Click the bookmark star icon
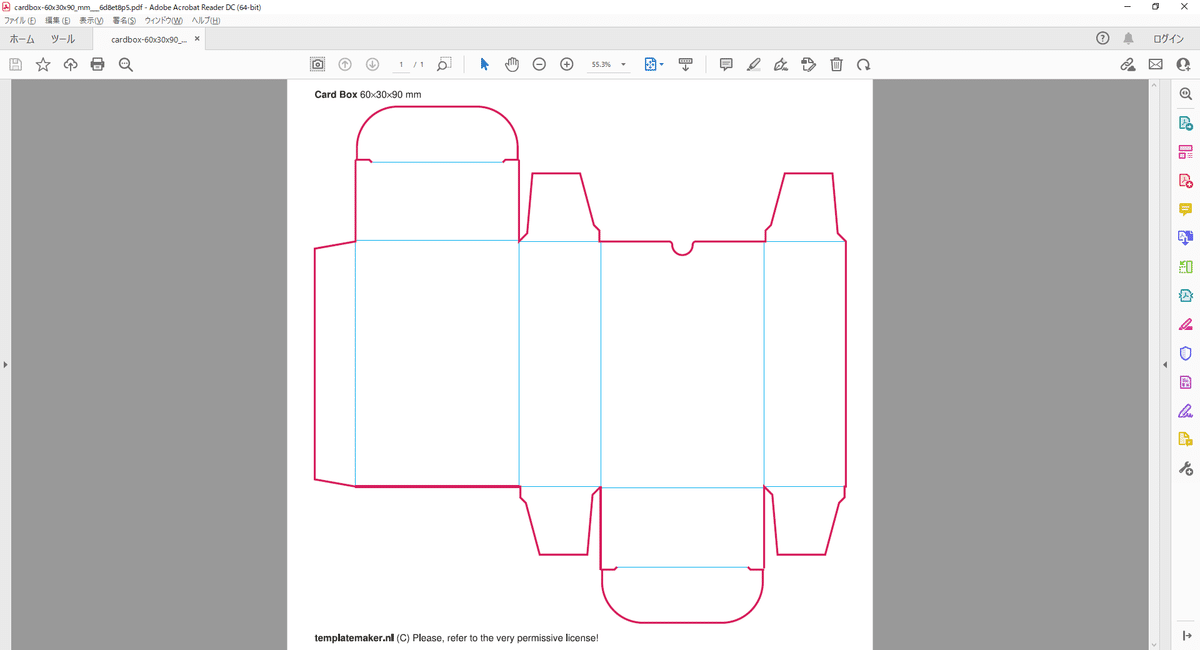This screenshot has height=650, width=1200. [43, 64]
